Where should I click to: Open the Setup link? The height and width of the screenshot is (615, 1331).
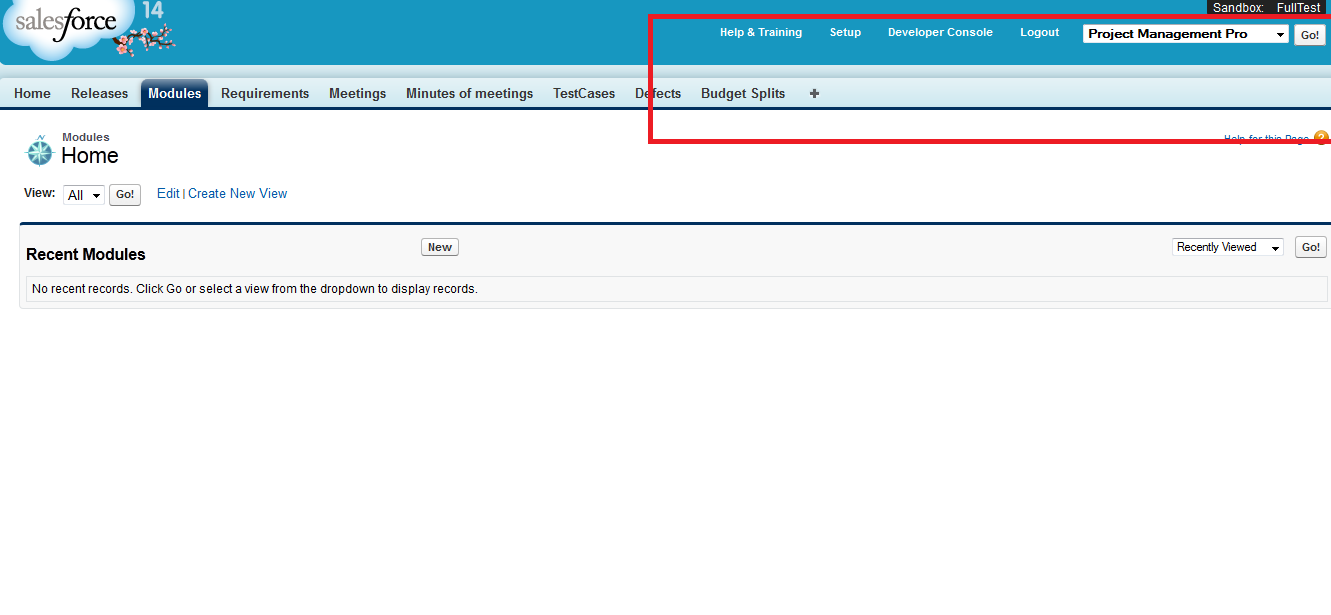coord(845,33)
